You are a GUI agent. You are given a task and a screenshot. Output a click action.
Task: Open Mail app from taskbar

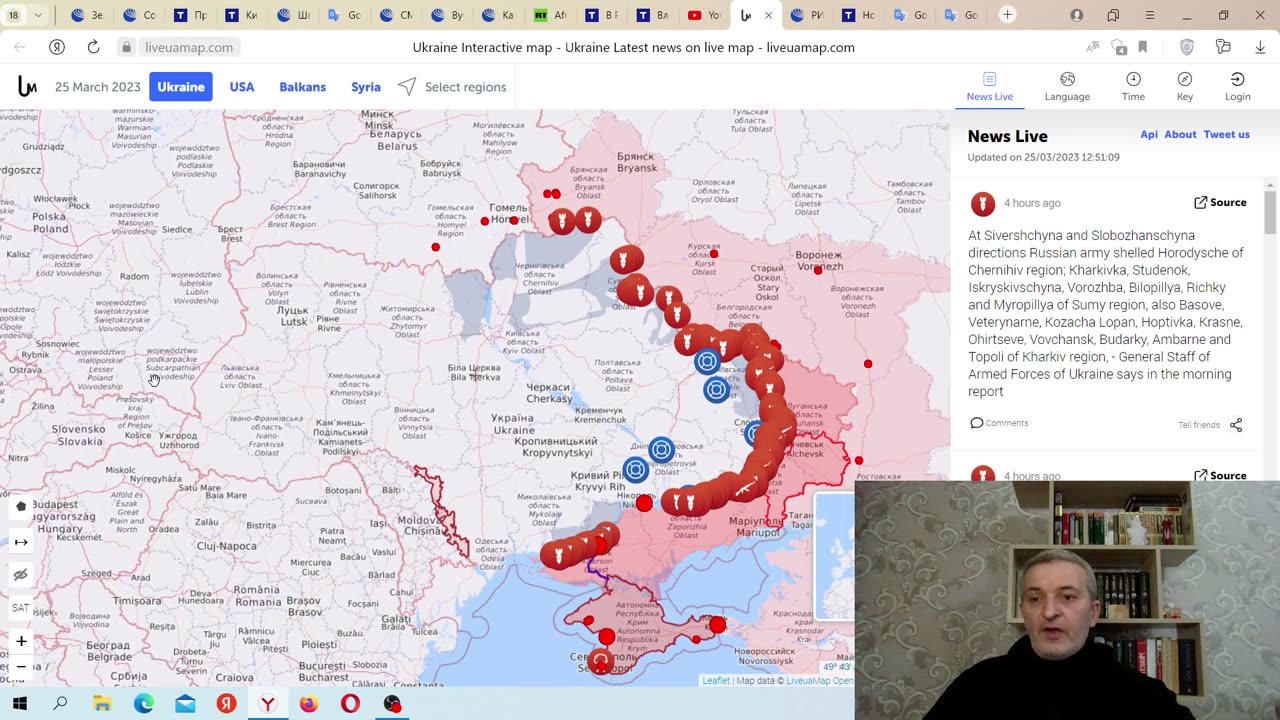pos(185,704)
